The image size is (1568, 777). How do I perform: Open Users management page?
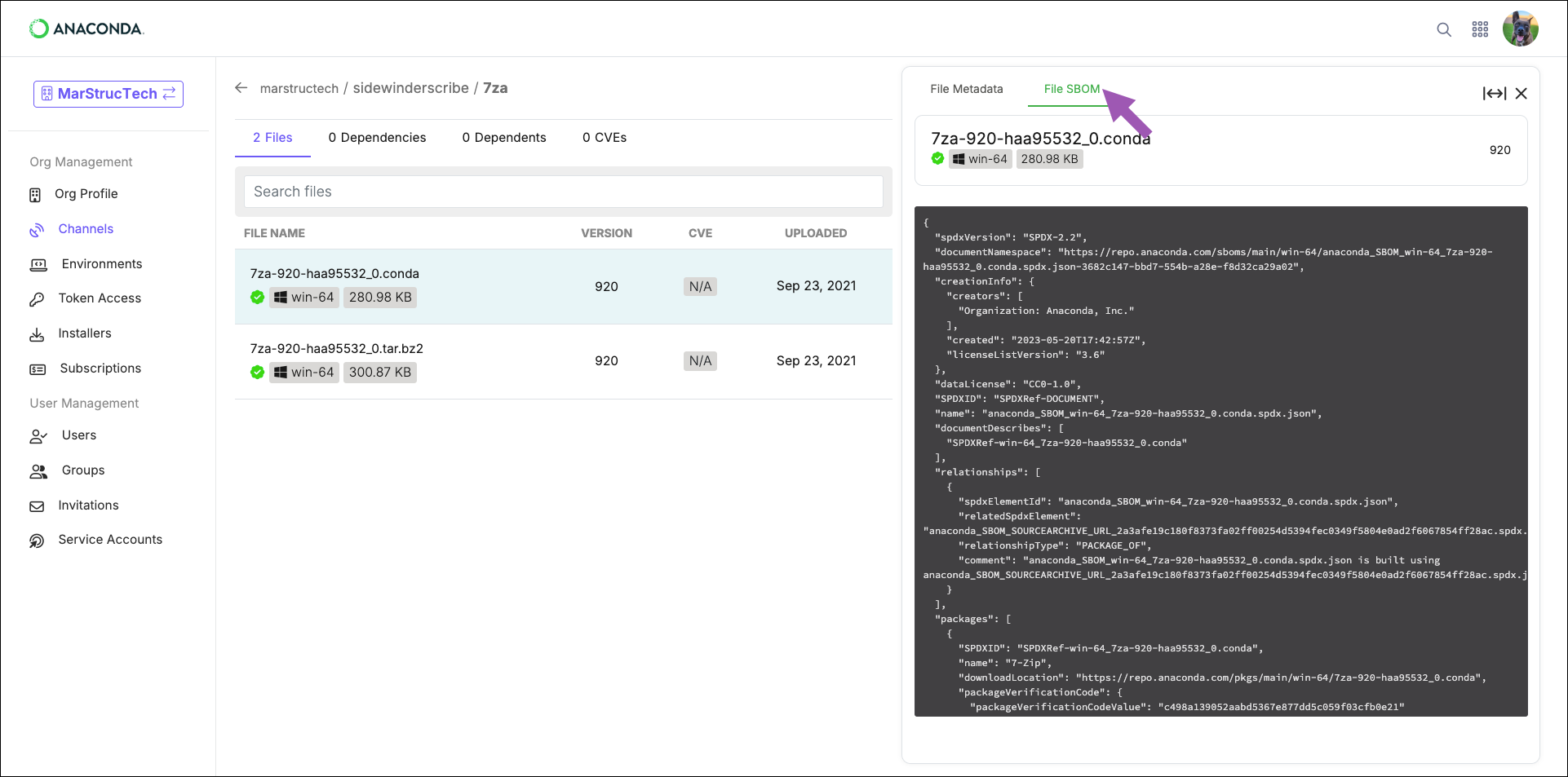pyautogui.click(x=79, y=435)
